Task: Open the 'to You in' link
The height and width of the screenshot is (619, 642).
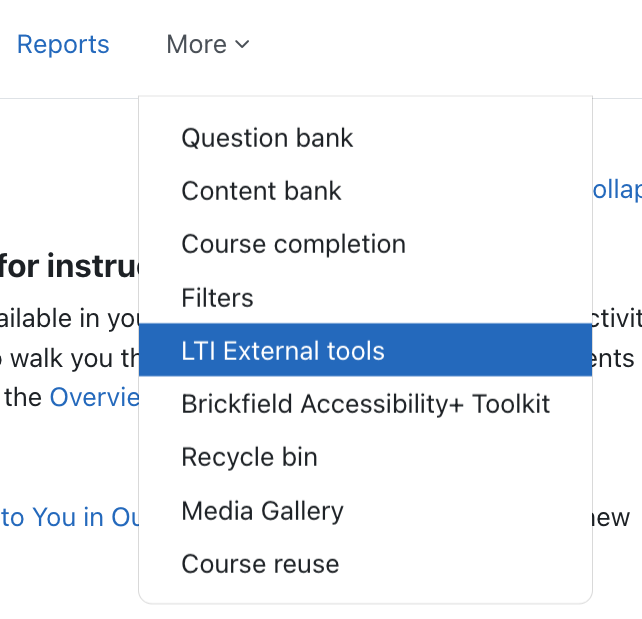Action: pyautogui.click(x=70, y=517)
